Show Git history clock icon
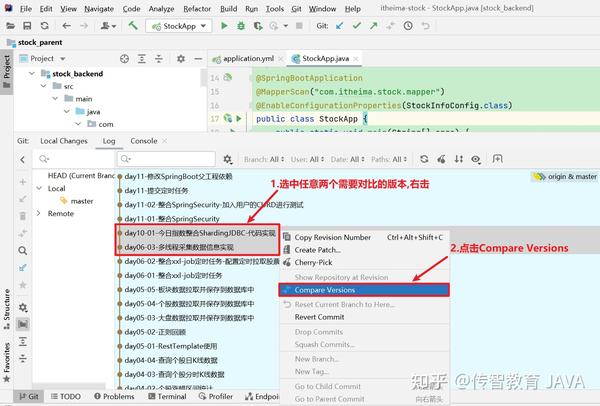600x406 pixels. [408, 26]
